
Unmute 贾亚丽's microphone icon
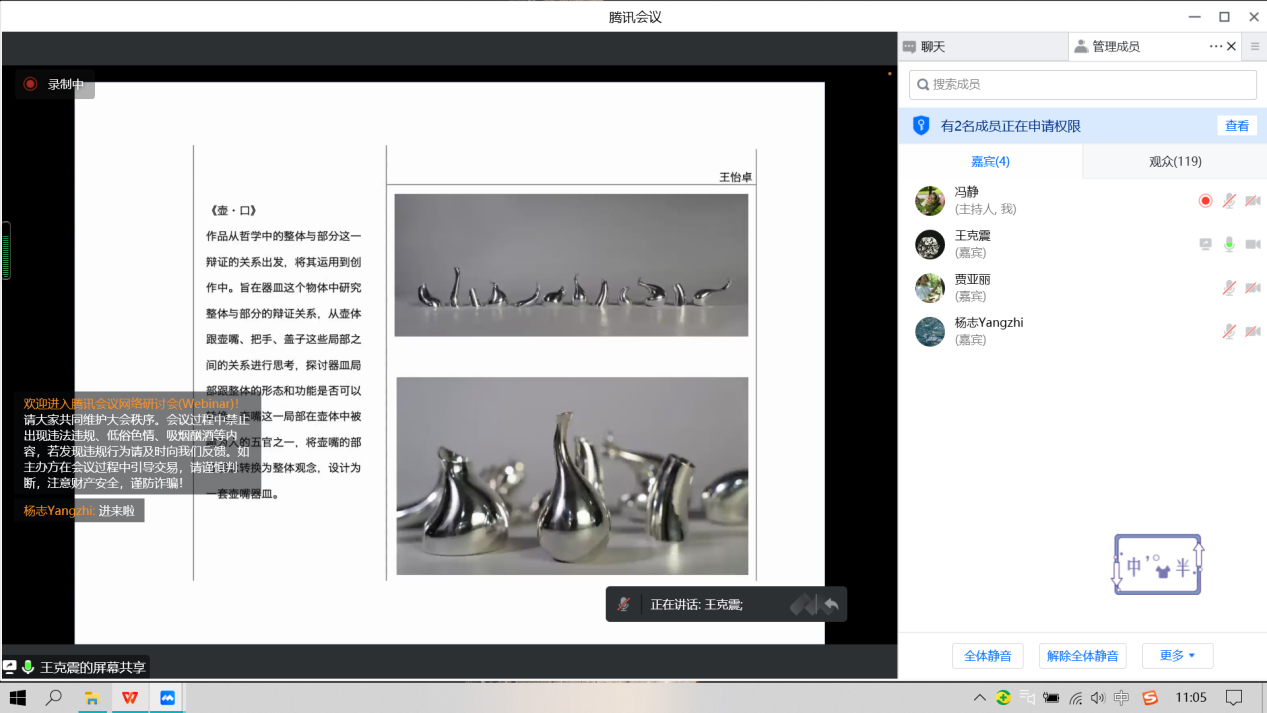(1229, 288)
